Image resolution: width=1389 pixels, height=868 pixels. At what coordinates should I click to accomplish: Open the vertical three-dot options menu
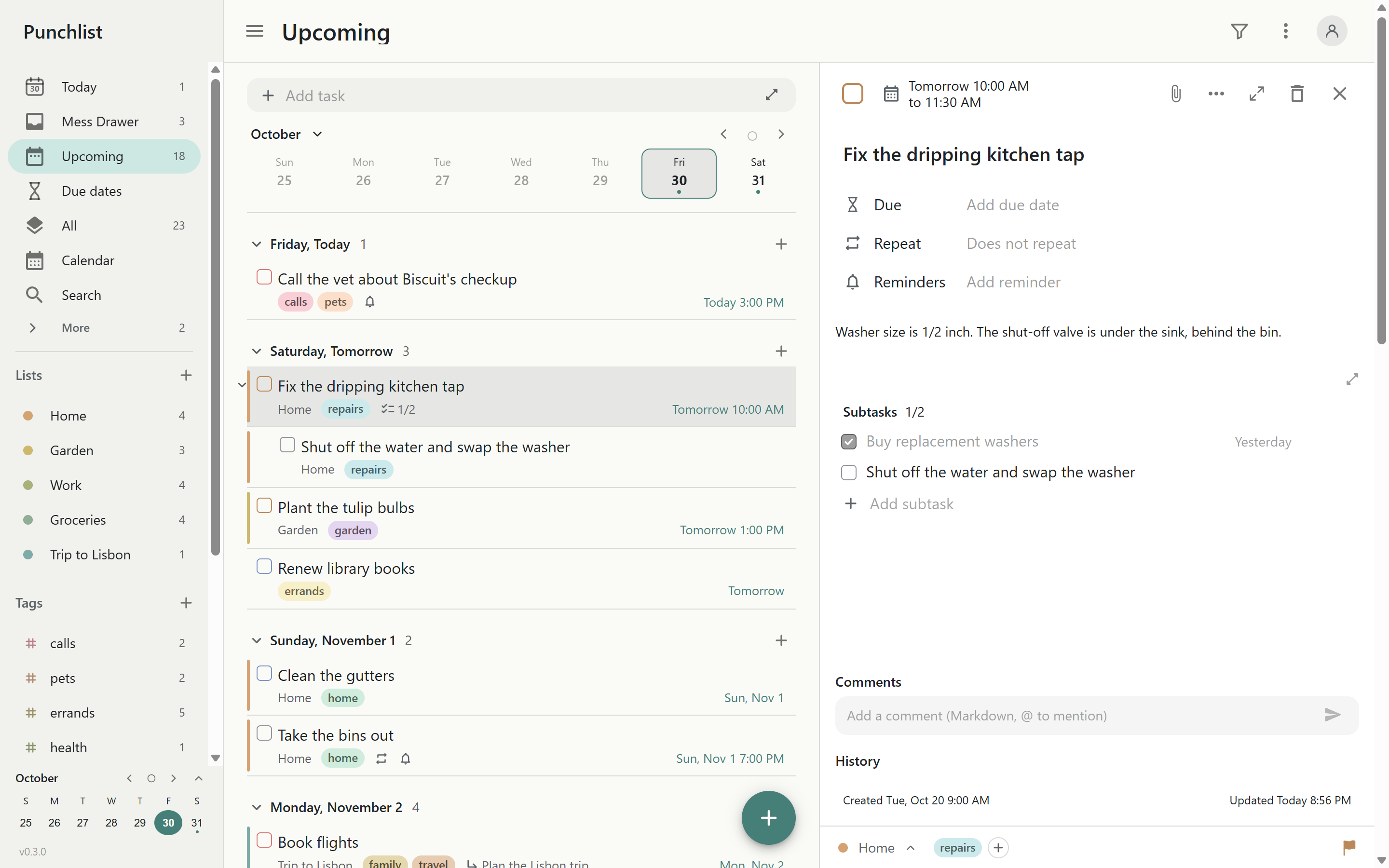1286,31
